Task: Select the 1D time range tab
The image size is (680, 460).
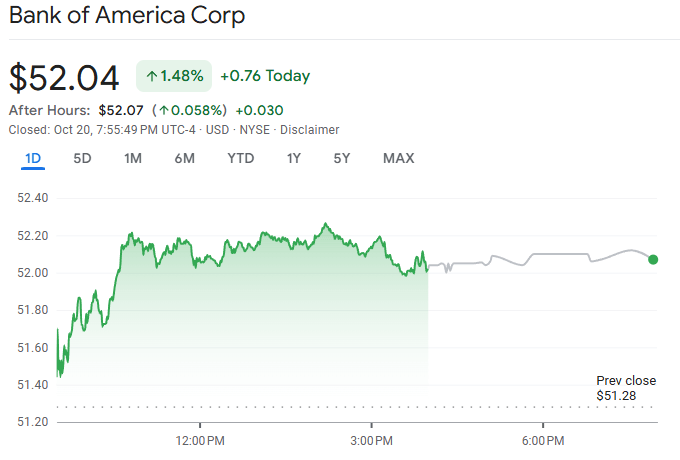Action: [x=33, y=158]
